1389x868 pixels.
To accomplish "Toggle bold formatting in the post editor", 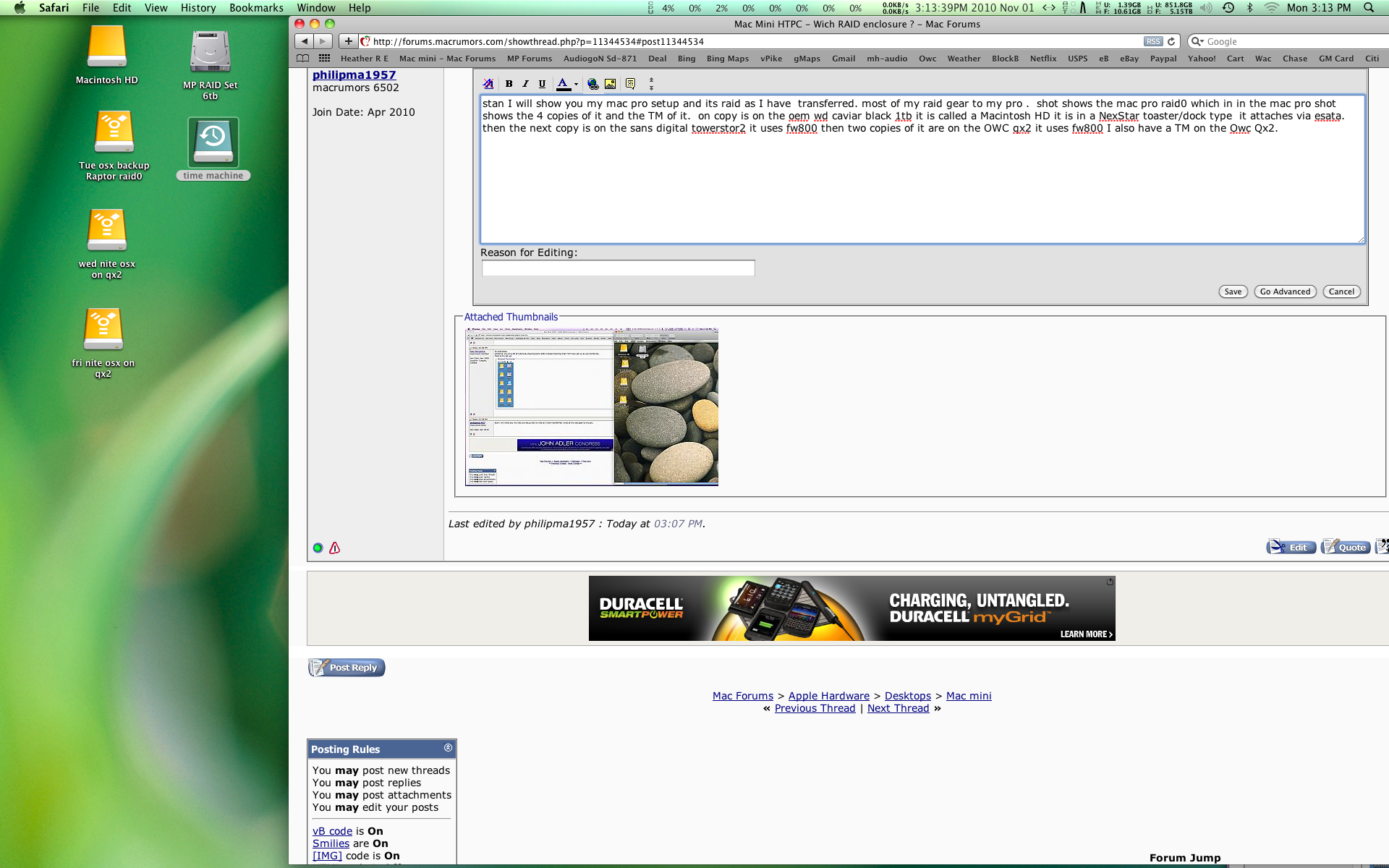I will [509, 83].
